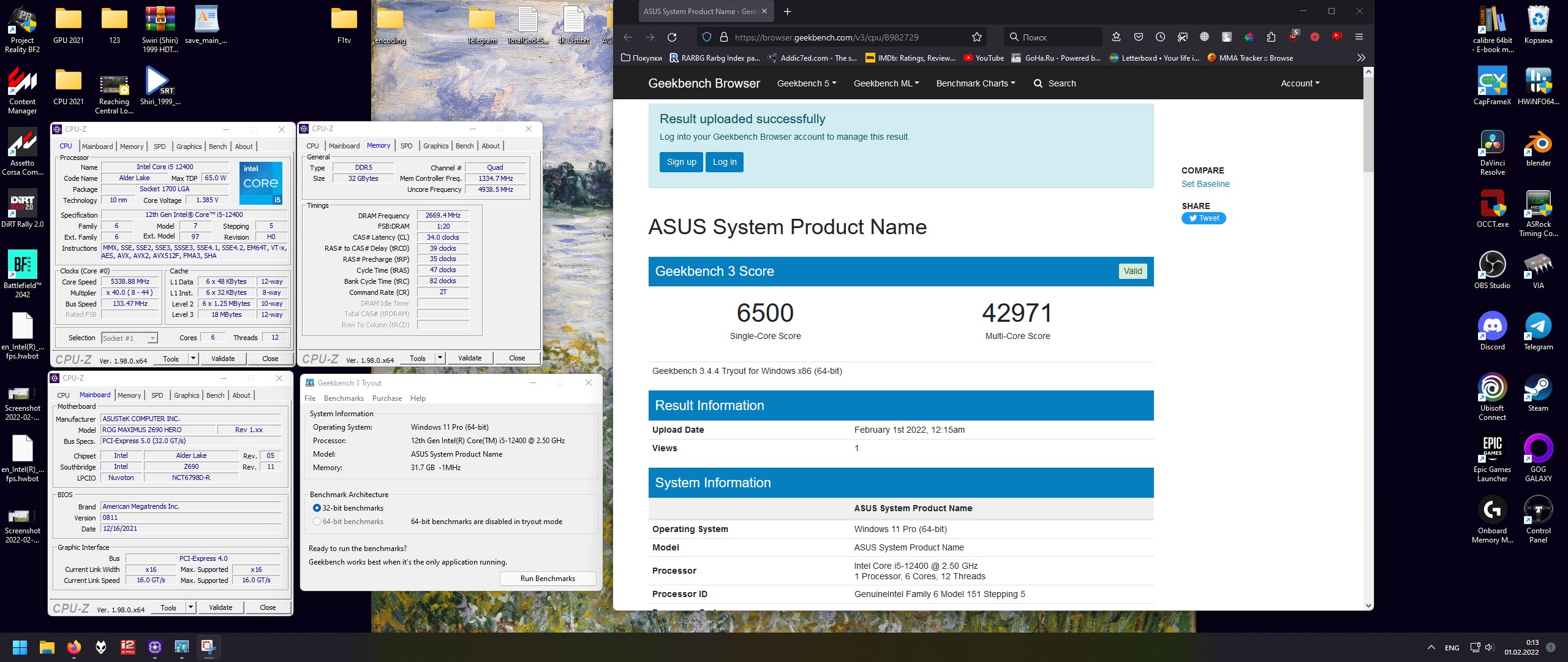Open the history clock icon in Firefox toolbar
Image resolution: width=1568 pixels, height=662 pixels.
1161,37
